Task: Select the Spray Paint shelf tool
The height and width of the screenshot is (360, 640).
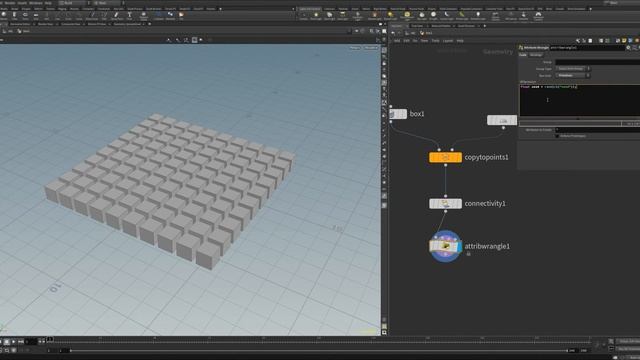Action: [117, 16]
